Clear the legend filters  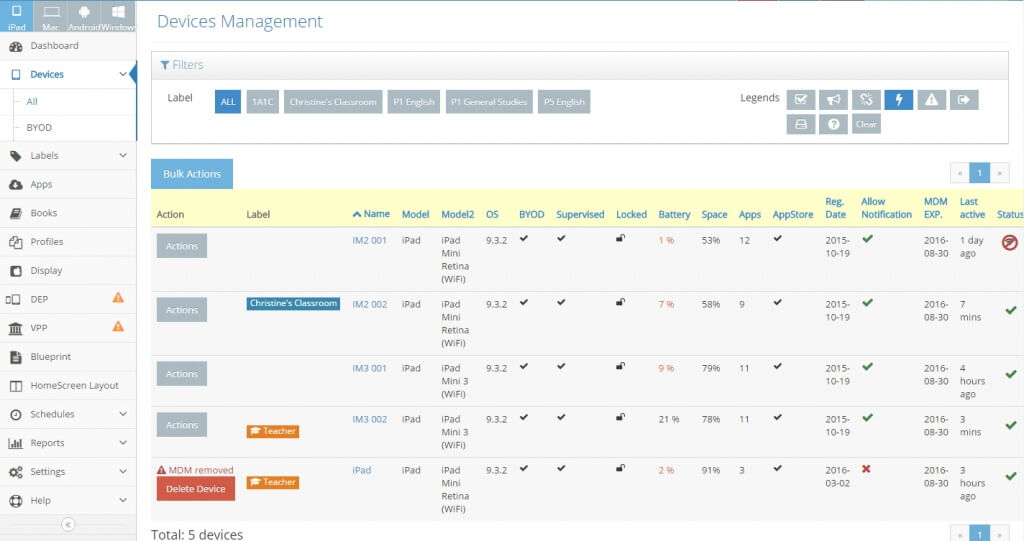coord(866,124)
